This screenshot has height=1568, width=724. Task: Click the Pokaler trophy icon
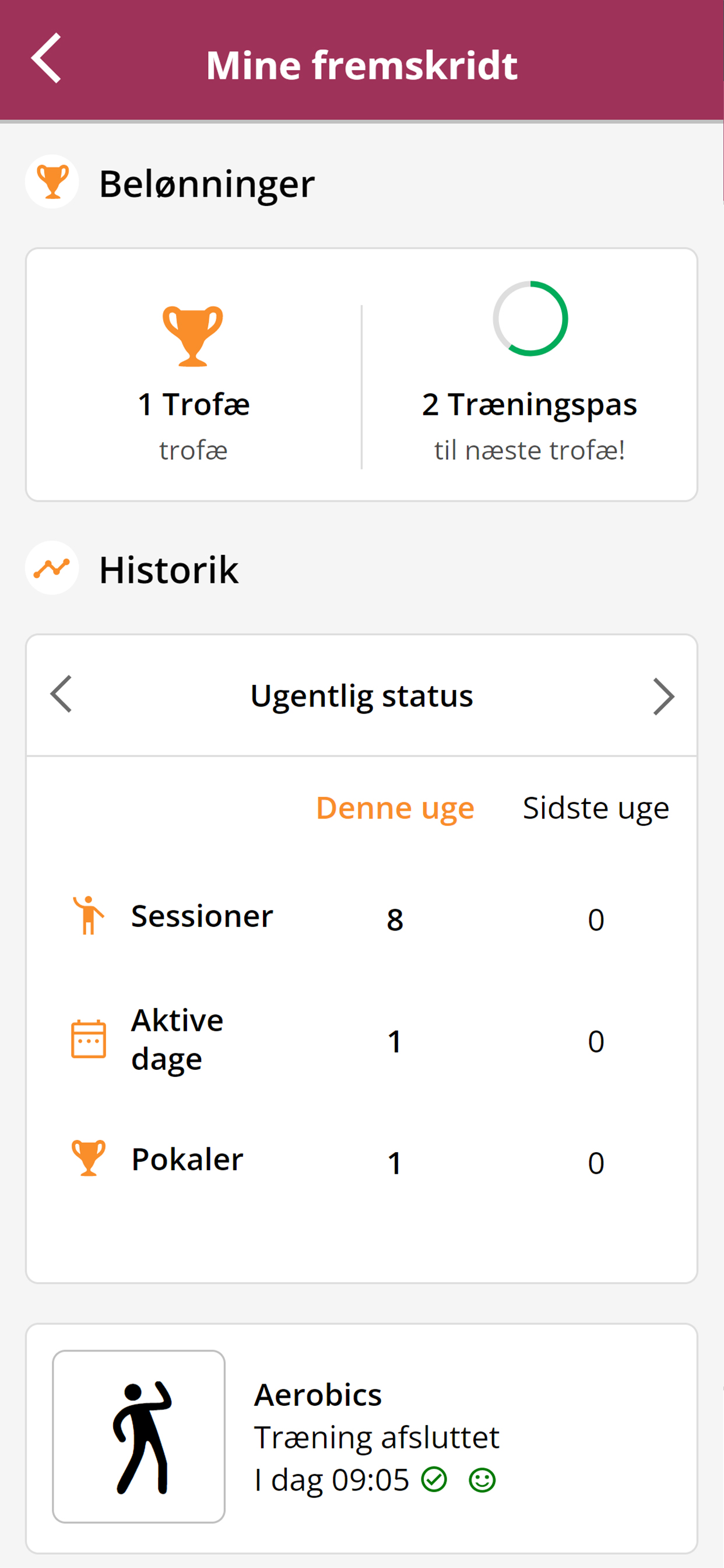pos(89,1158)
